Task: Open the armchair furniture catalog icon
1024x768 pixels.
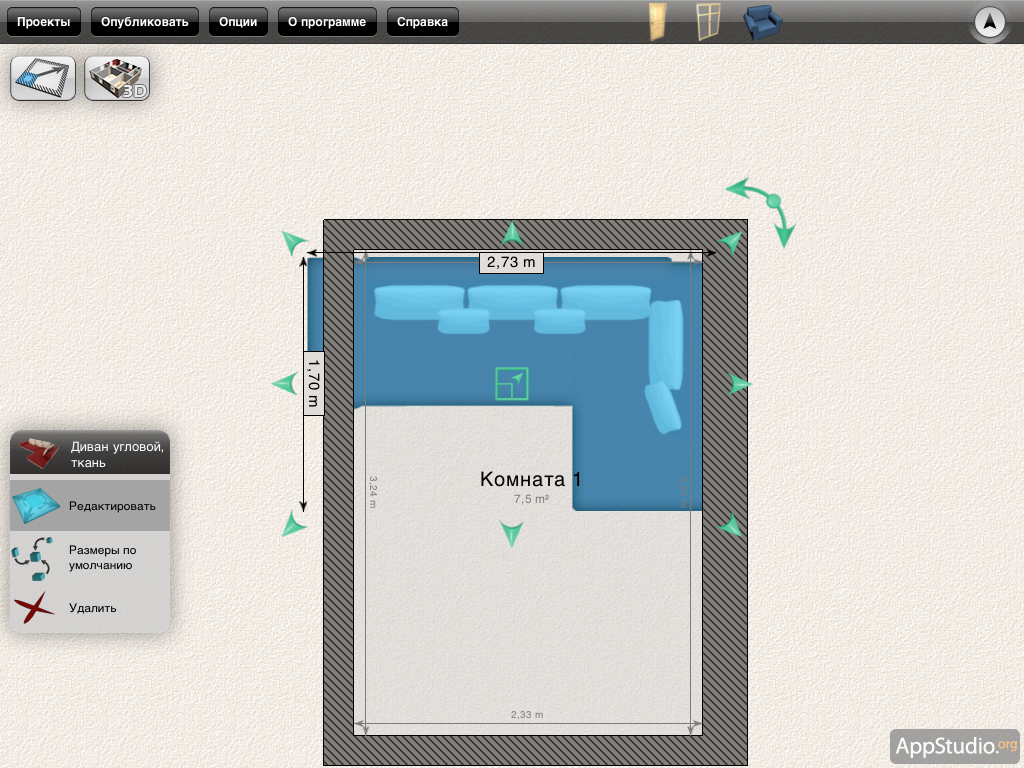Action: point(763,22)
